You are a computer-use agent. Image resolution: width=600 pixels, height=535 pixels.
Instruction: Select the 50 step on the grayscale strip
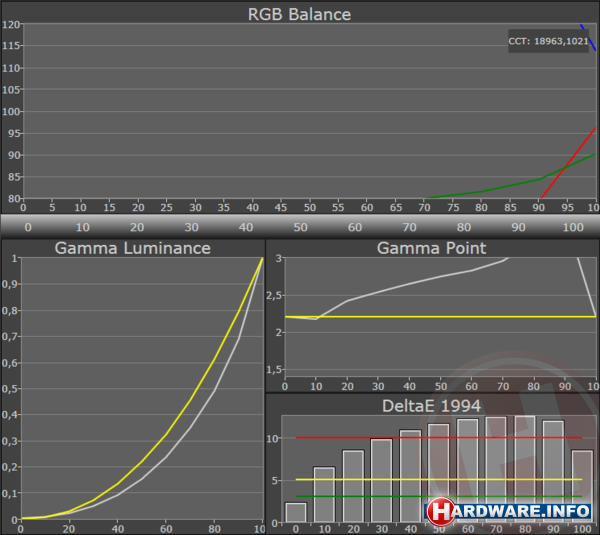pyautogui.click(x=300, y=227)
